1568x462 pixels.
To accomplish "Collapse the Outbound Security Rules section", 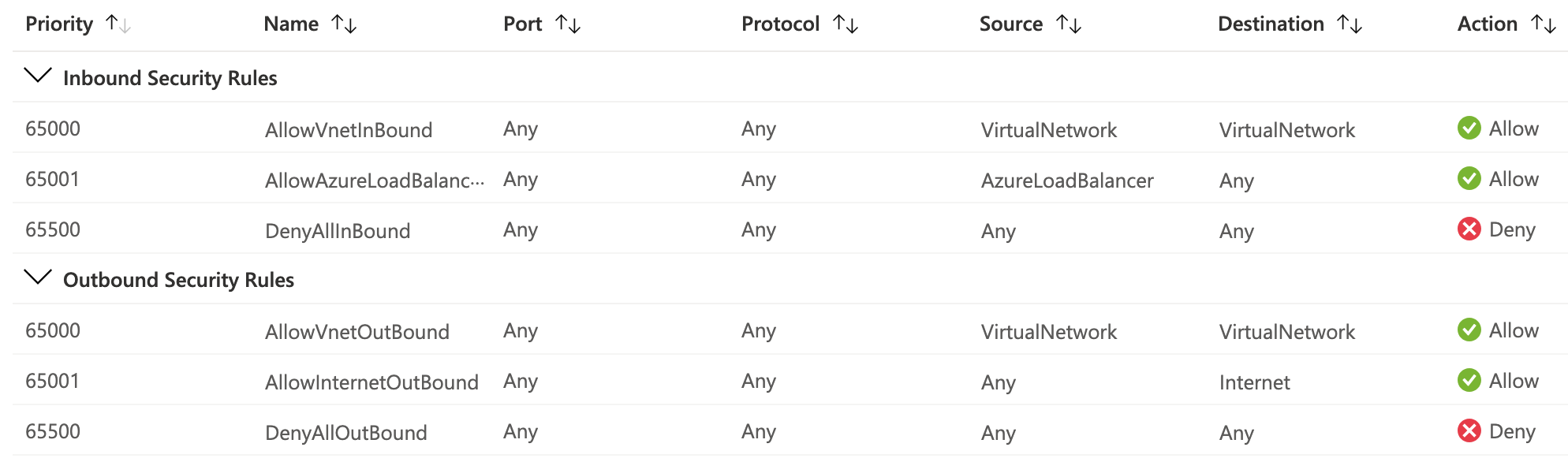I will click(38, 278).
